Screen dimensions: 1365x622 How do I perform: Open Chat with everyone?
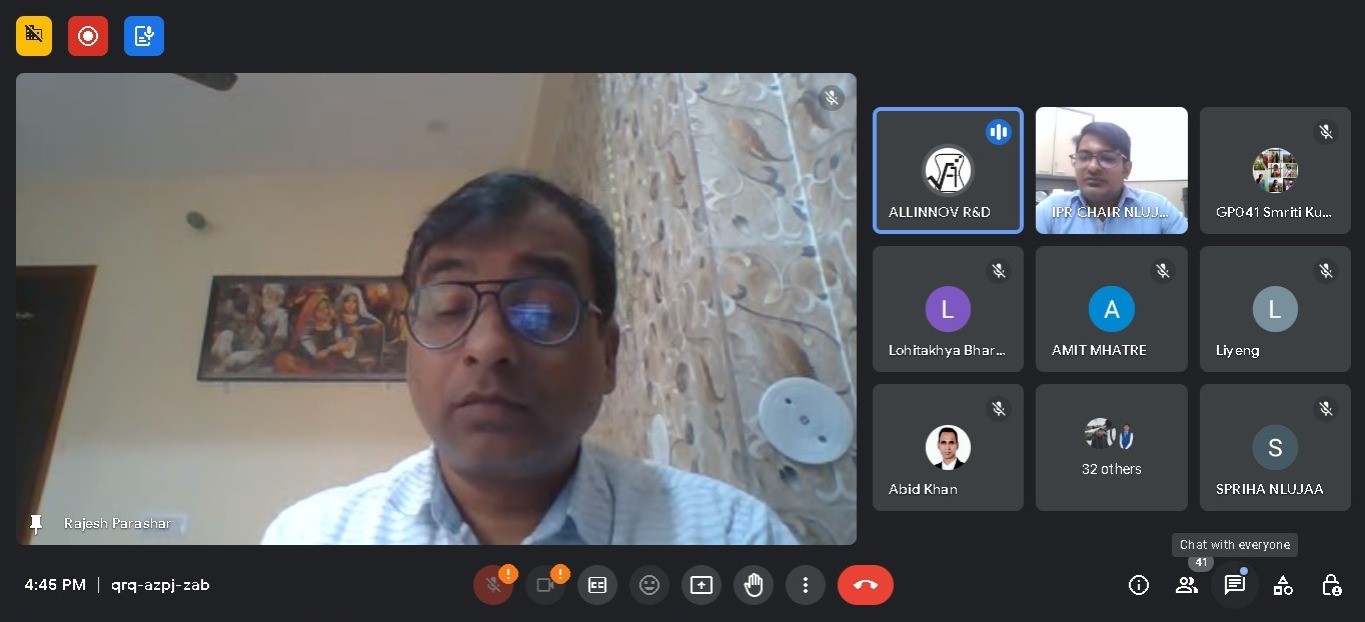tap(1235, 585)
